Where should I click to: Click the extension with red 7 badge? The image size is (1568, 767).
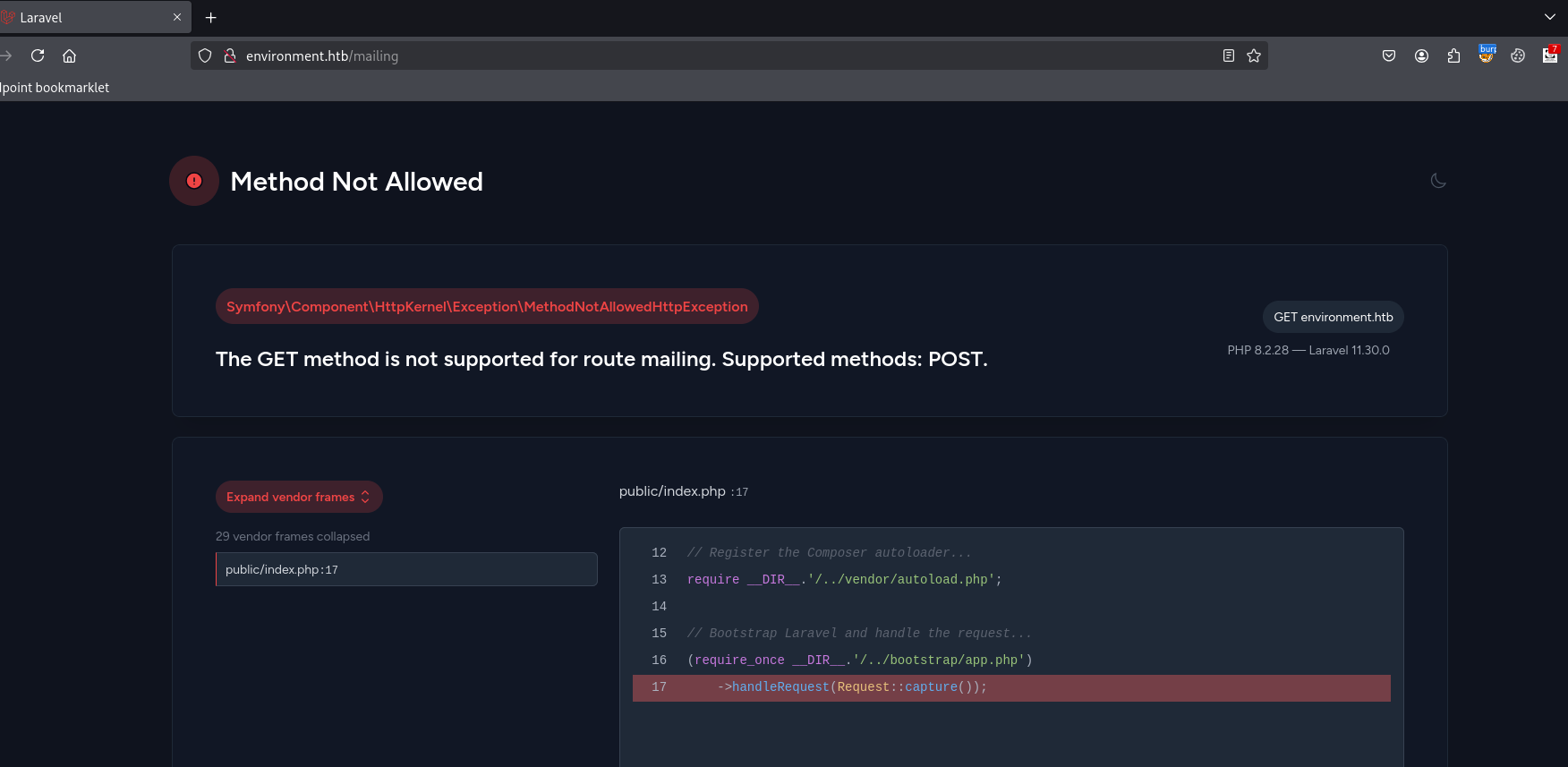[x=1550, y=55]
